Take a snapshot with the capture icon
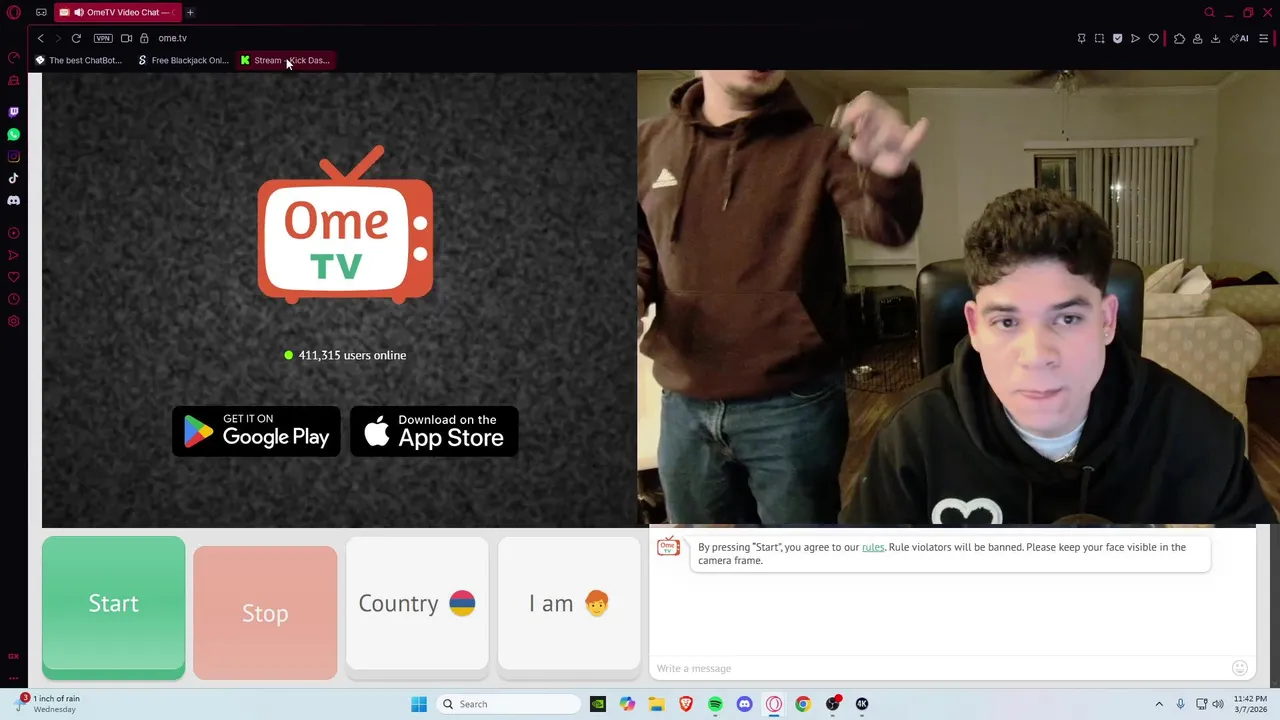Viewport: 1280px width, 720px height. coord(1099,38)
